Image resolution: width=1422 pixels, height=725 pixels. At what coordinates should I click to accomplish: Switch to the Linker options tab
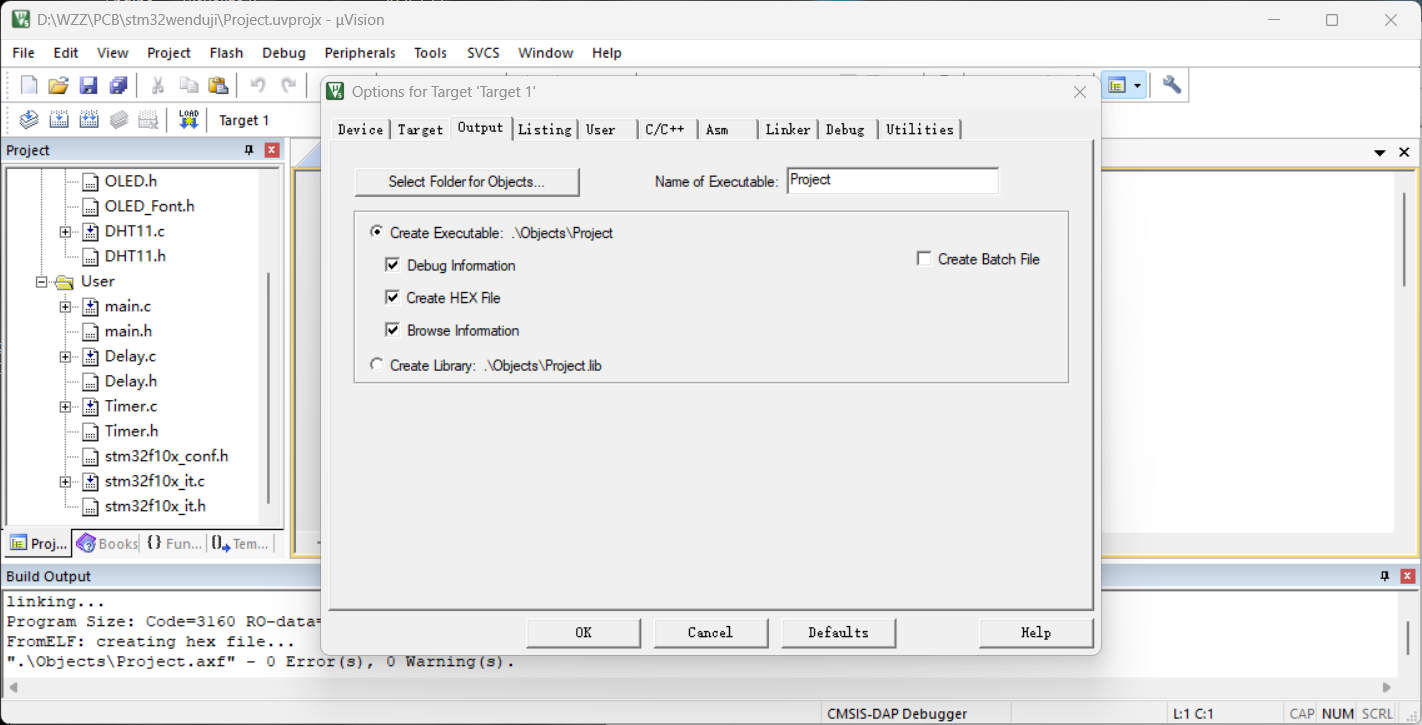(x=788, y=129)
